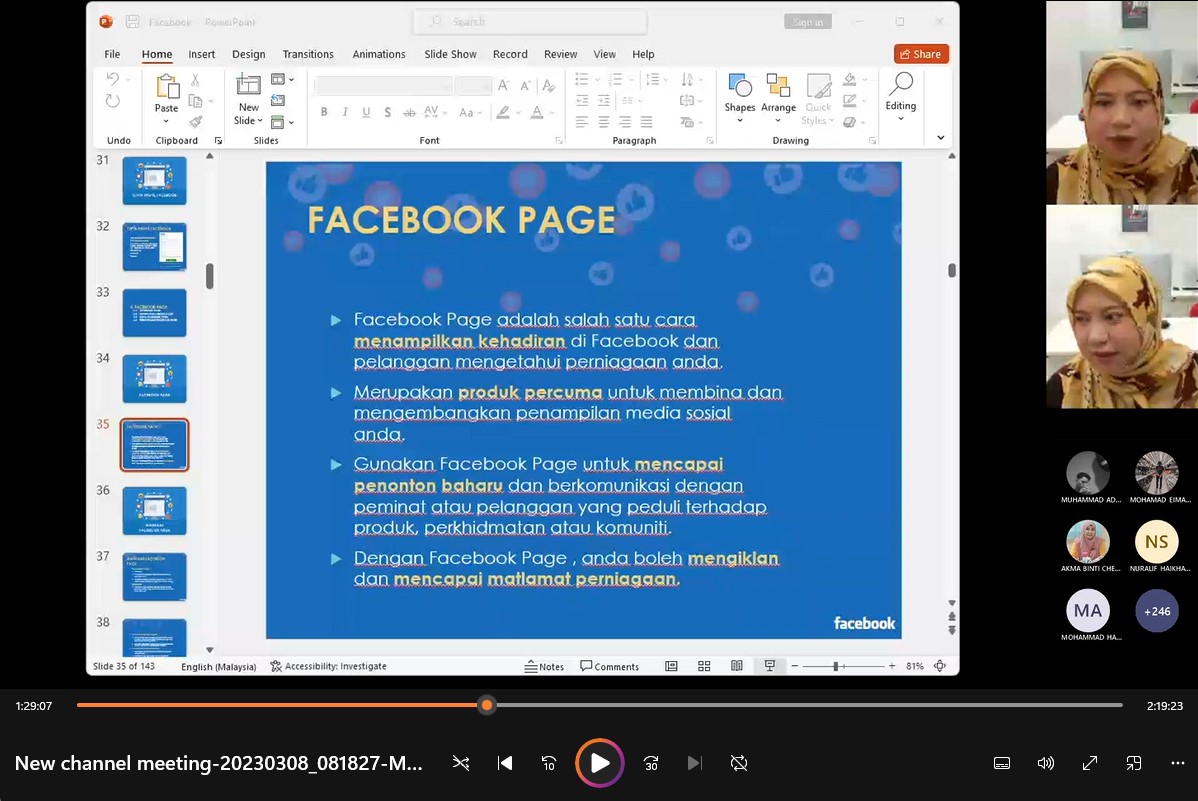The height and width of the screenshot is (801, 1198).
Task: Click the Undo arrow icon in ribbon
Action: coord(113,79)
